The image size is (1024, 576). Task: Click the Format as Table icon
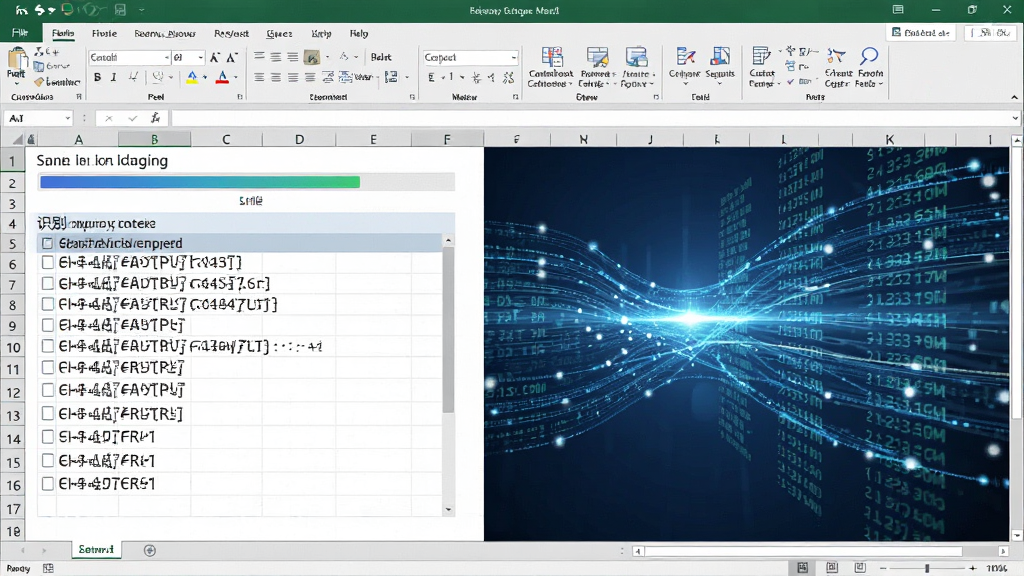tap(597, 57)
